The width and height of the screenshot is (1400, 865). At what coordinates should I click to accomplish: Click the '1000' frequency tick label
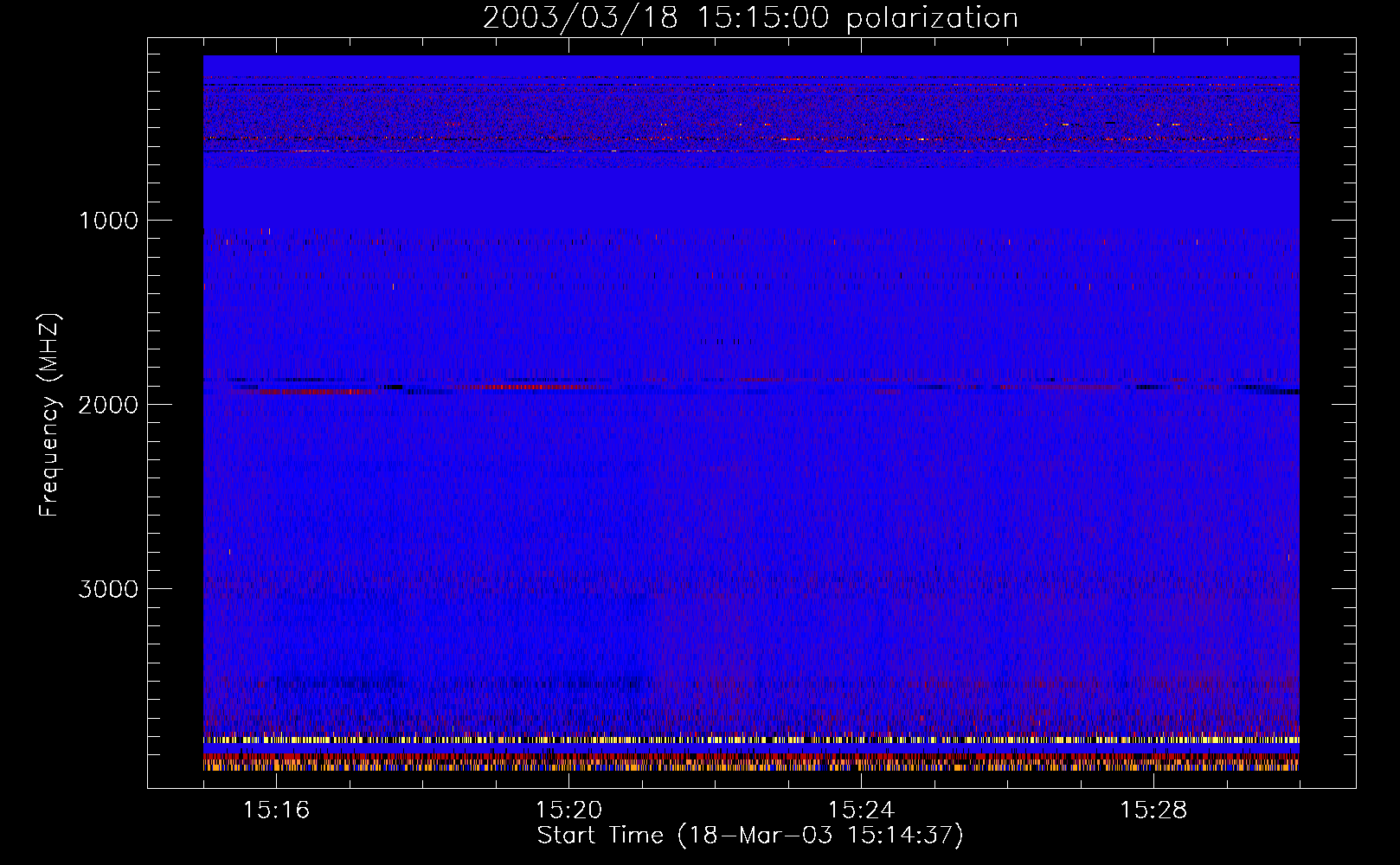pos(108,221)
